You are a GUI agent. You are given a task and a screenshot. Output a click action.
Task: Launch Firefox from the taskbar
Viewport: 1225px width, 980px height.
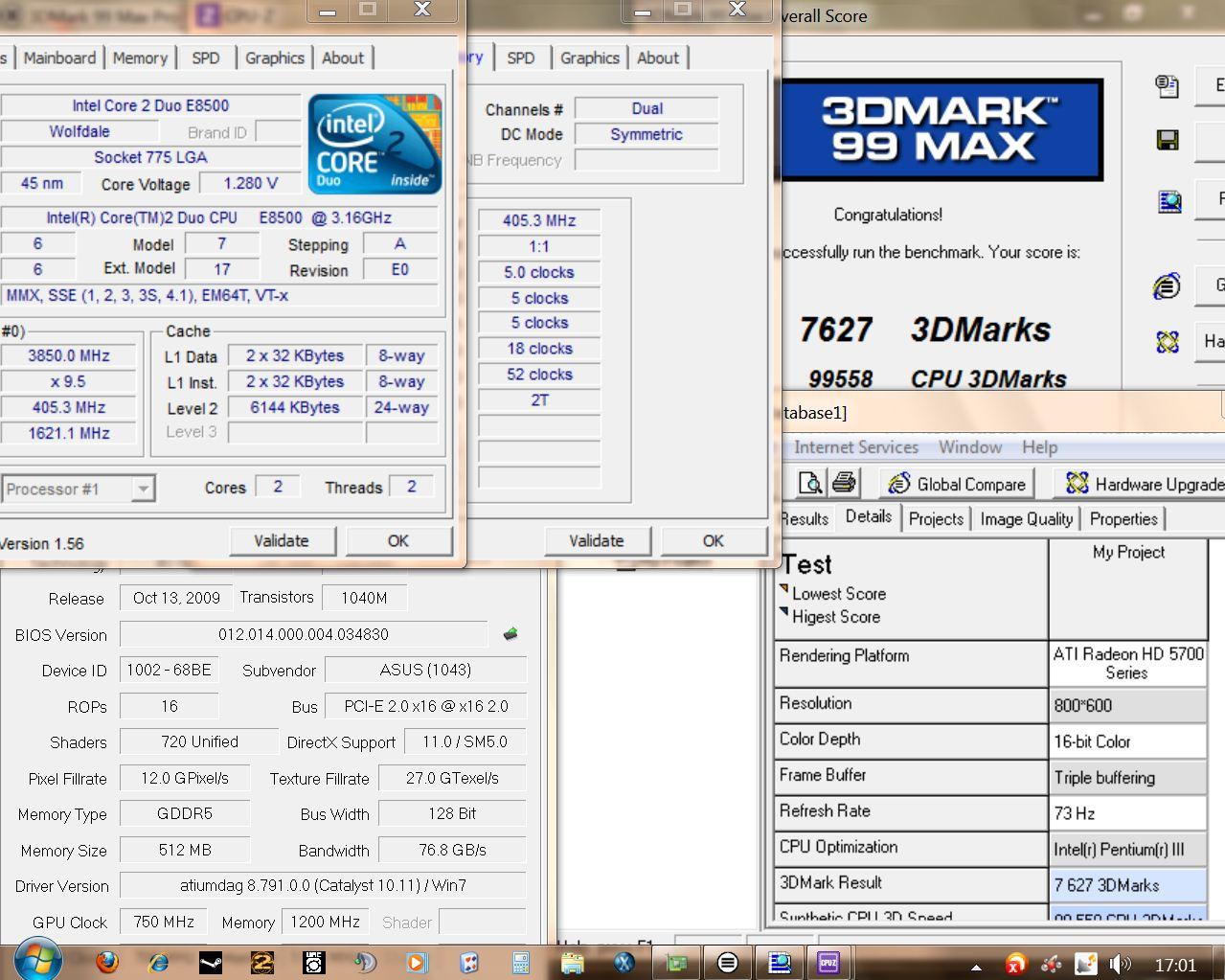[107, 962]
